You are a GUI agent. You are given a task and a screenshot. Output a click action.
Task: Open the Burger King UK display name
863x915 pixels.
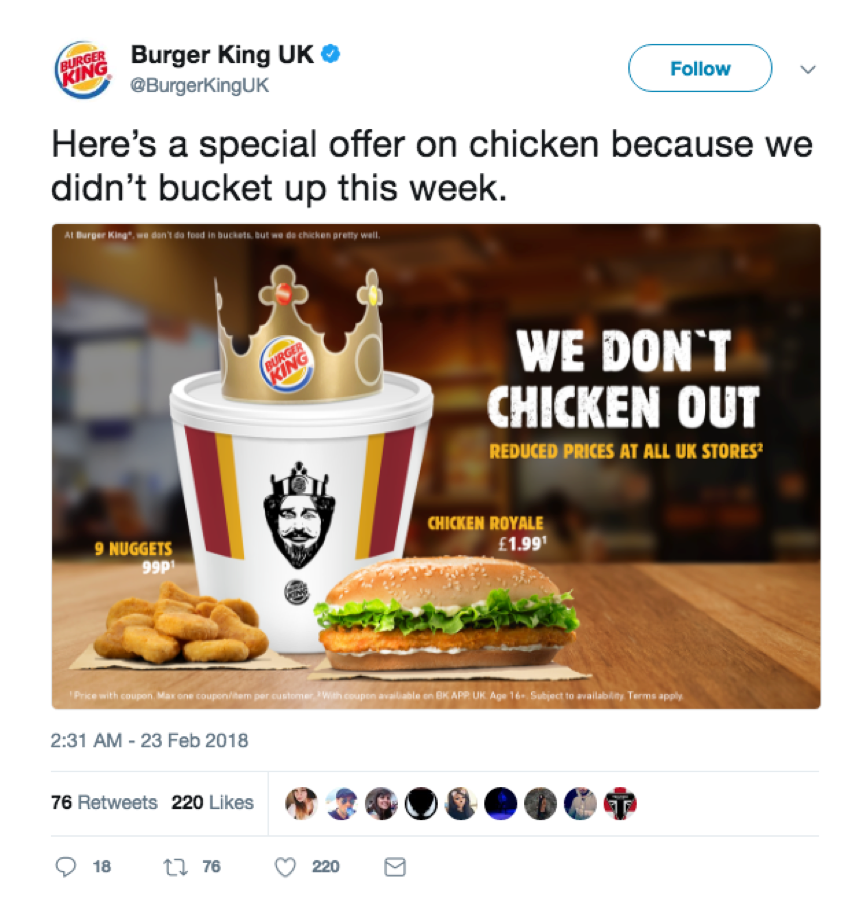222,54
